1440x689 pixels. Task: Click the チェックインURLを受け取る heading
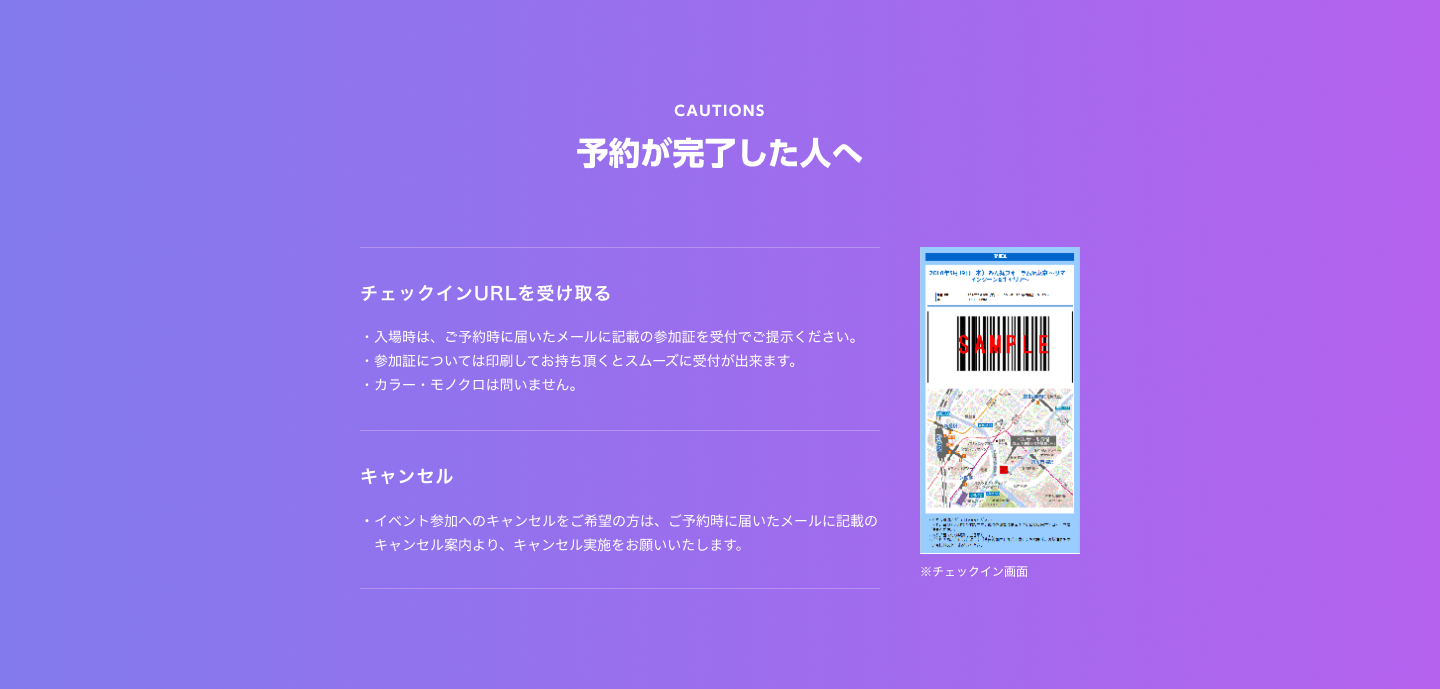pos(485,294)
